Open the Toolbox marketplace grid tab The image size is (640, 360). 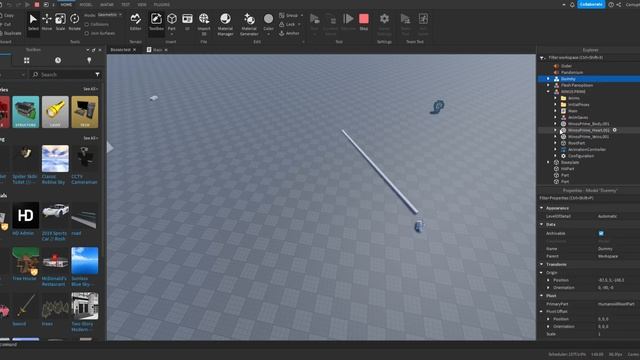point(27,60)
